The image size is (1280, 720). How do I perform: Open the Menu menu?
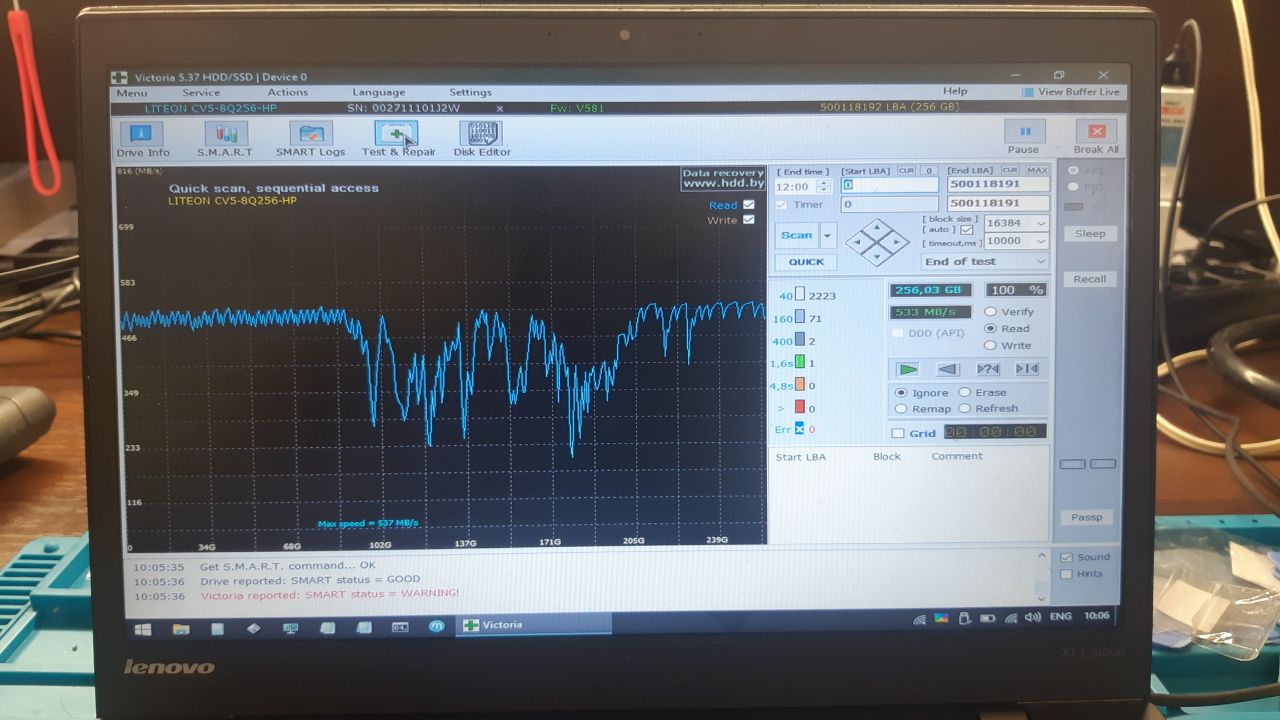[131, 92]
